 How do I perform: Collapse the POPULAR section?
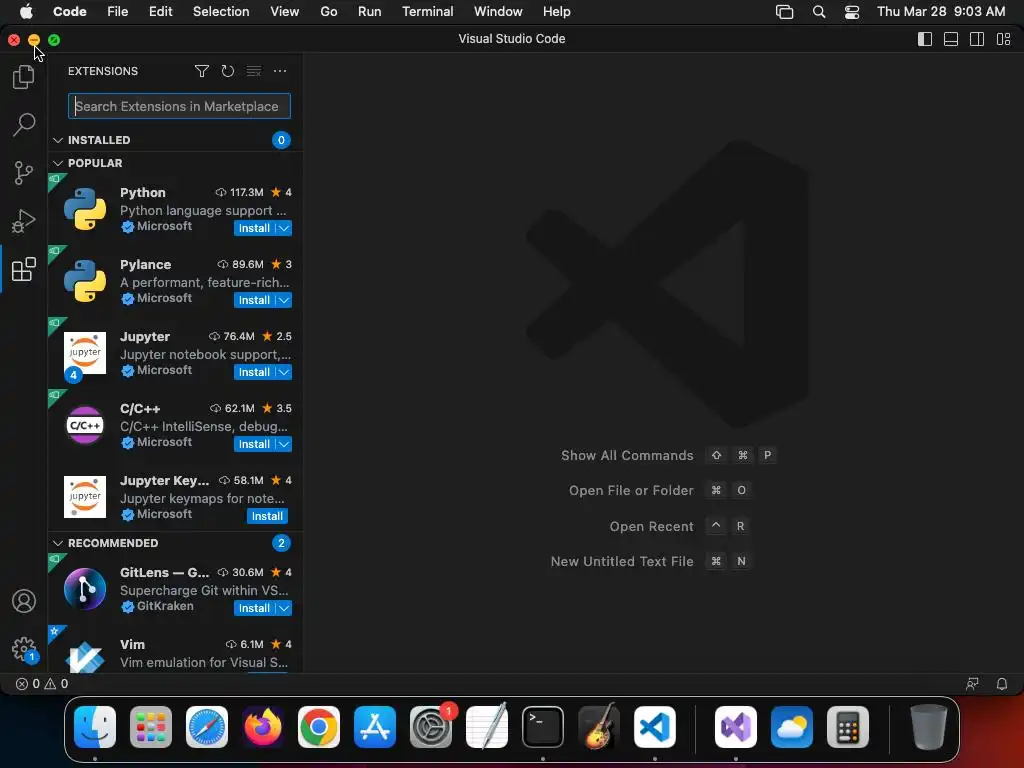pyautogui.click(x=58, y=163)
